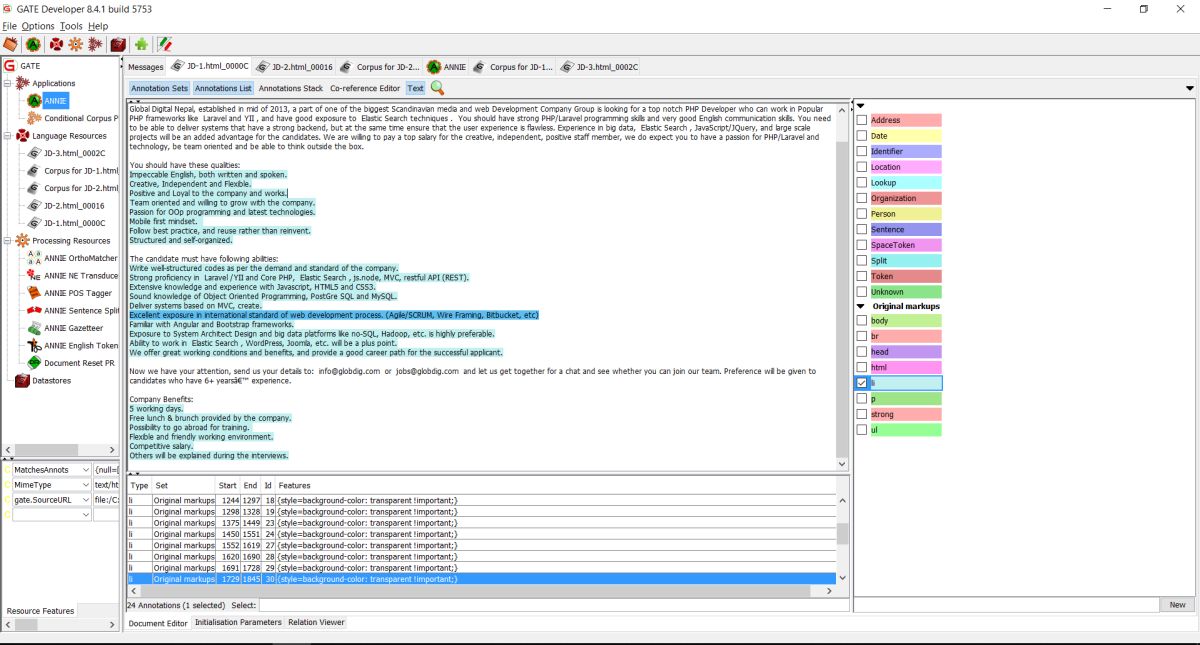Open the Annotation Diff tool icon
The width and height of the screenshot is (1200, 645).
point(165,44)
